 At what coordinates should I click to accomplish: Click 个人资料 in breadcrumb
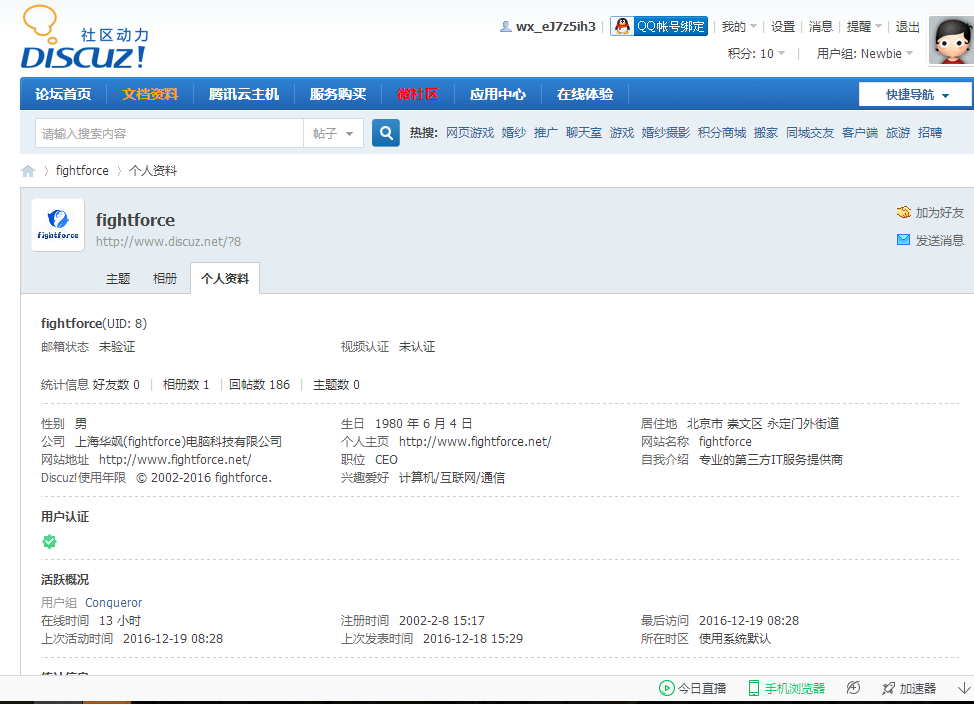pyautogui.click(x=153, y=170)
